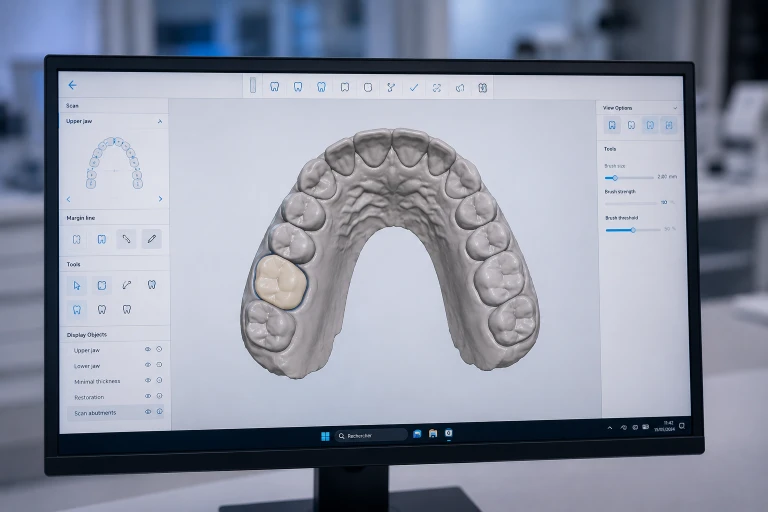Show hidden system tray icons
768x512 pixels.
610,428
